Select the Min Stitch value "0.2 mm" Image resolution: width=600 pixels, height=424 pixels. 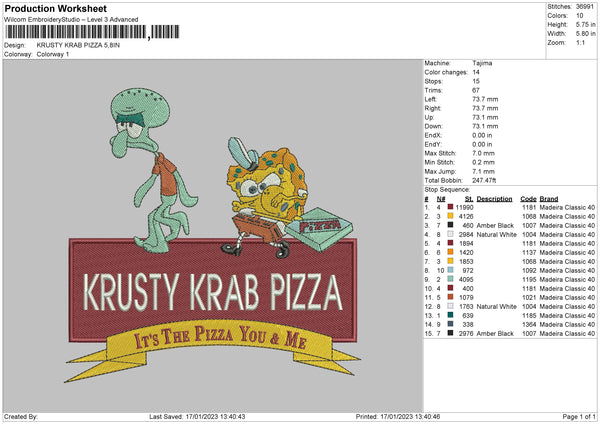(x=483, y=162)
